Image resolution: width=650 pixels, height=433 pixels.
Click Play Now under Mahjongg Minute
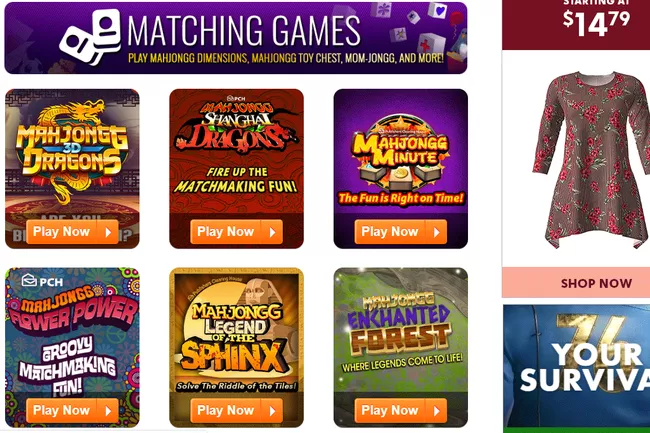click(400, 232)
